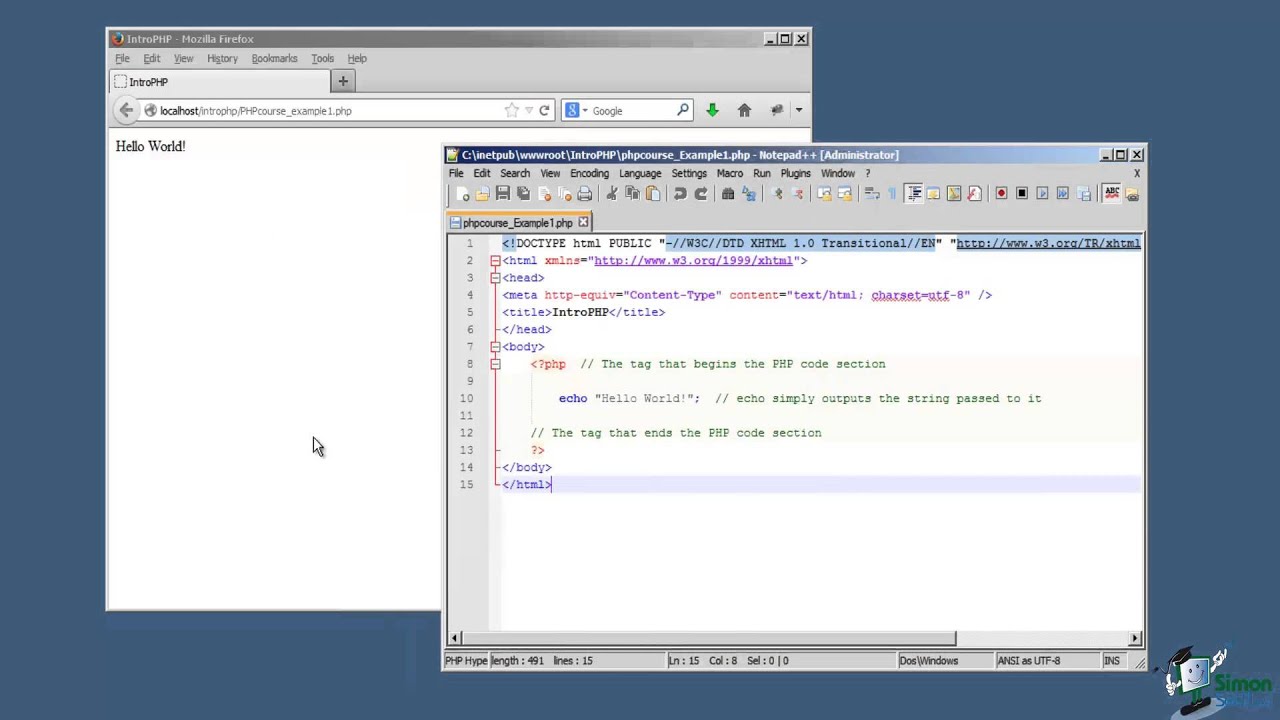This screenshot has height=720, width=1280.
Task: Click the Stop Recording square icon
Action: 1022,193
